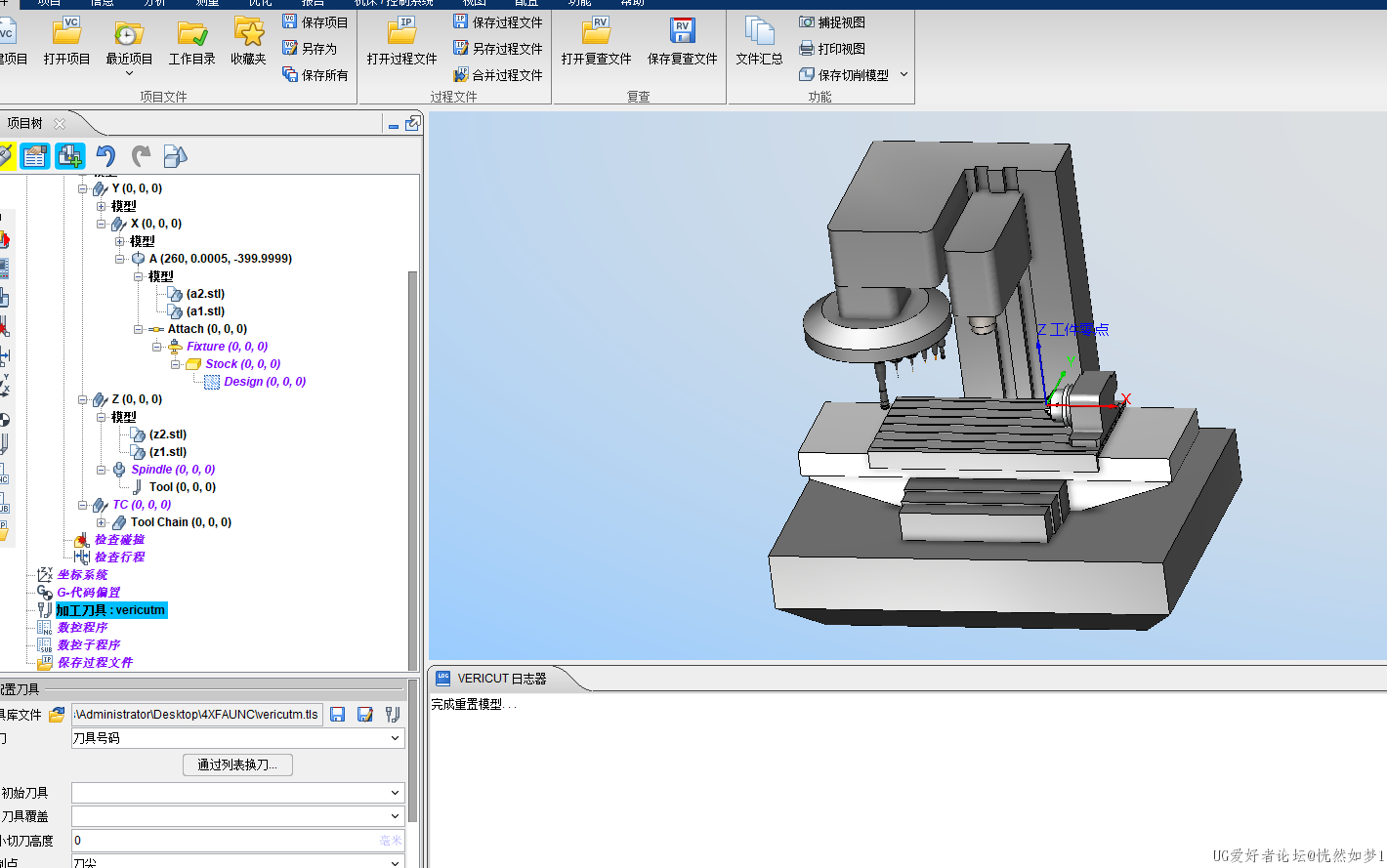Click the configure list icon in tree toolbar
1387x868 pixels.
[35, 156]
